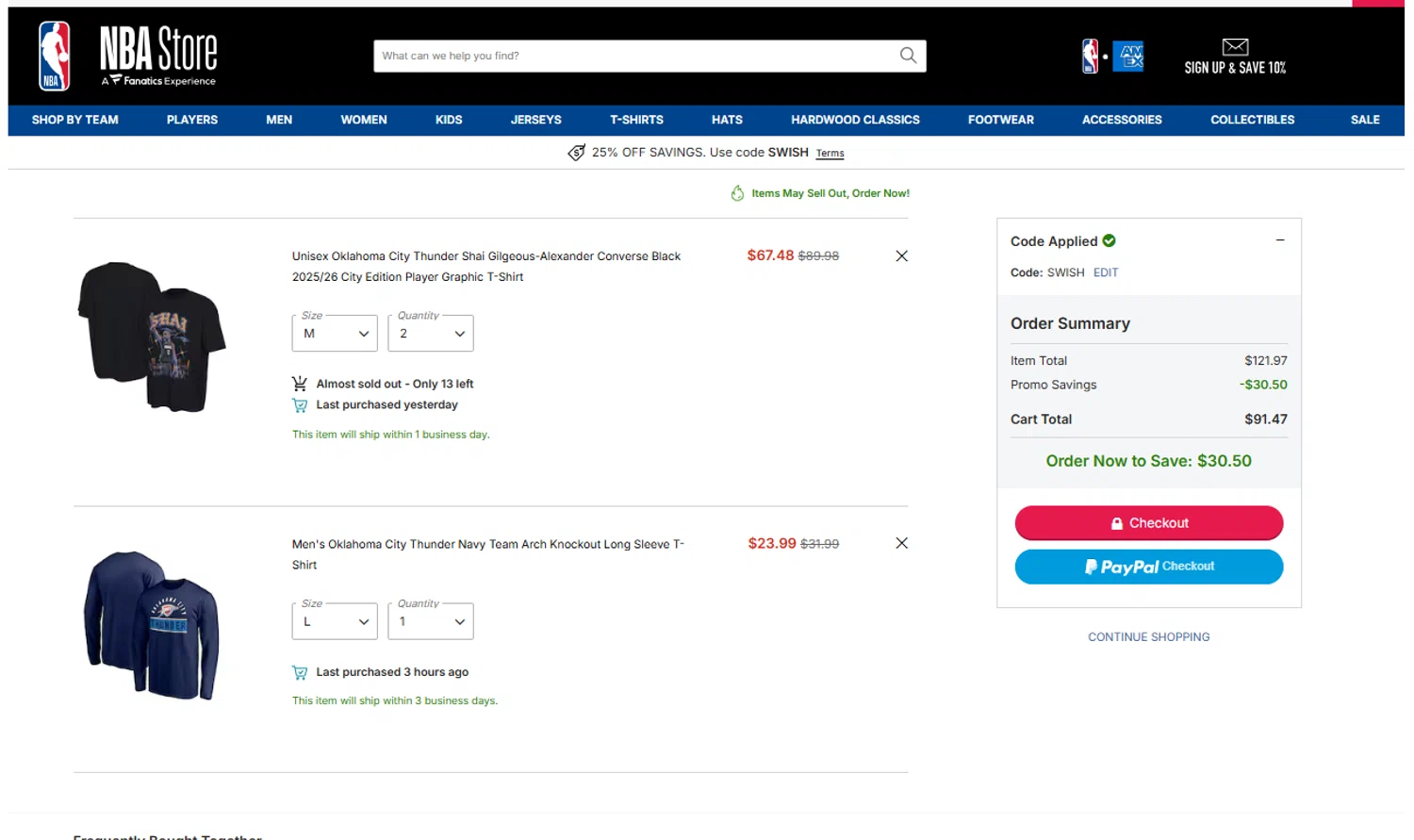1414x840 pixels.
Task: Click Continue Shopping link
Action: coord(1149,637)
